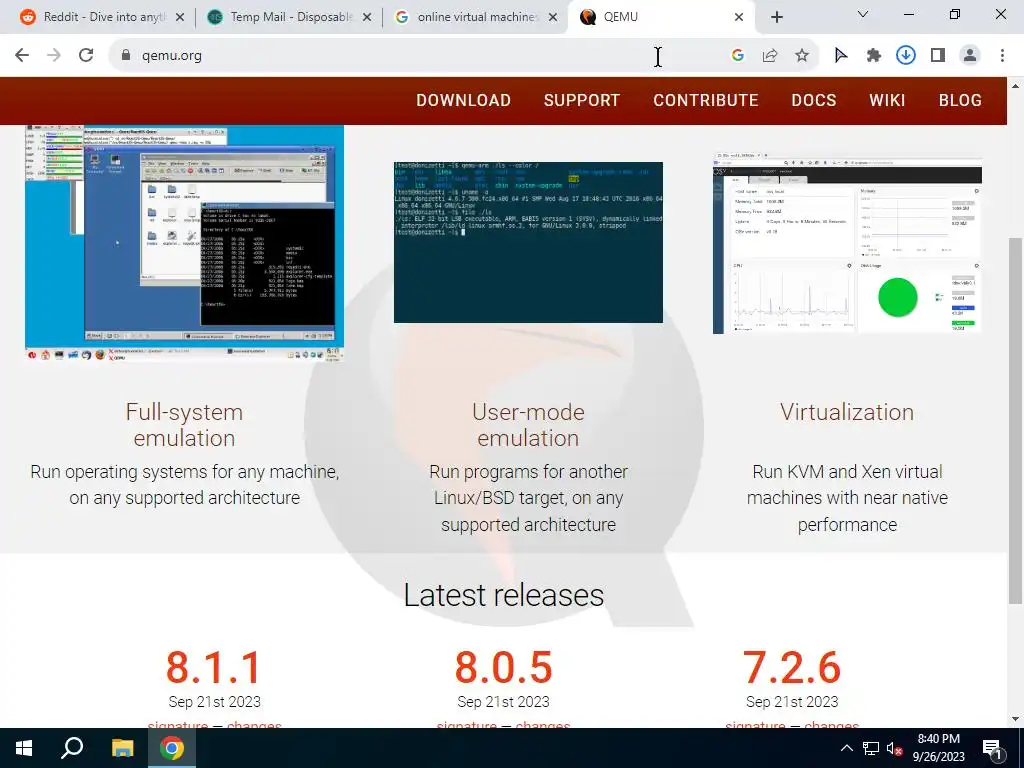The height and width of the screenshot is (768, 1024).
Task: Click the Full-system emulation screenshot
Action: 184,243
